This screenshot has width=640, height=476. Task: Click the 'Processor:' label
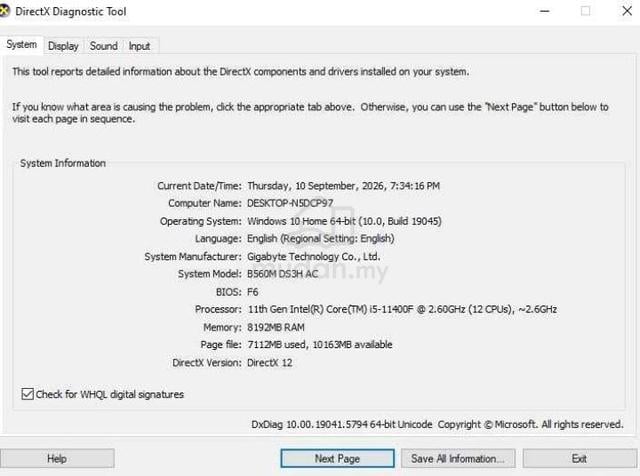(x=218, y=309)
